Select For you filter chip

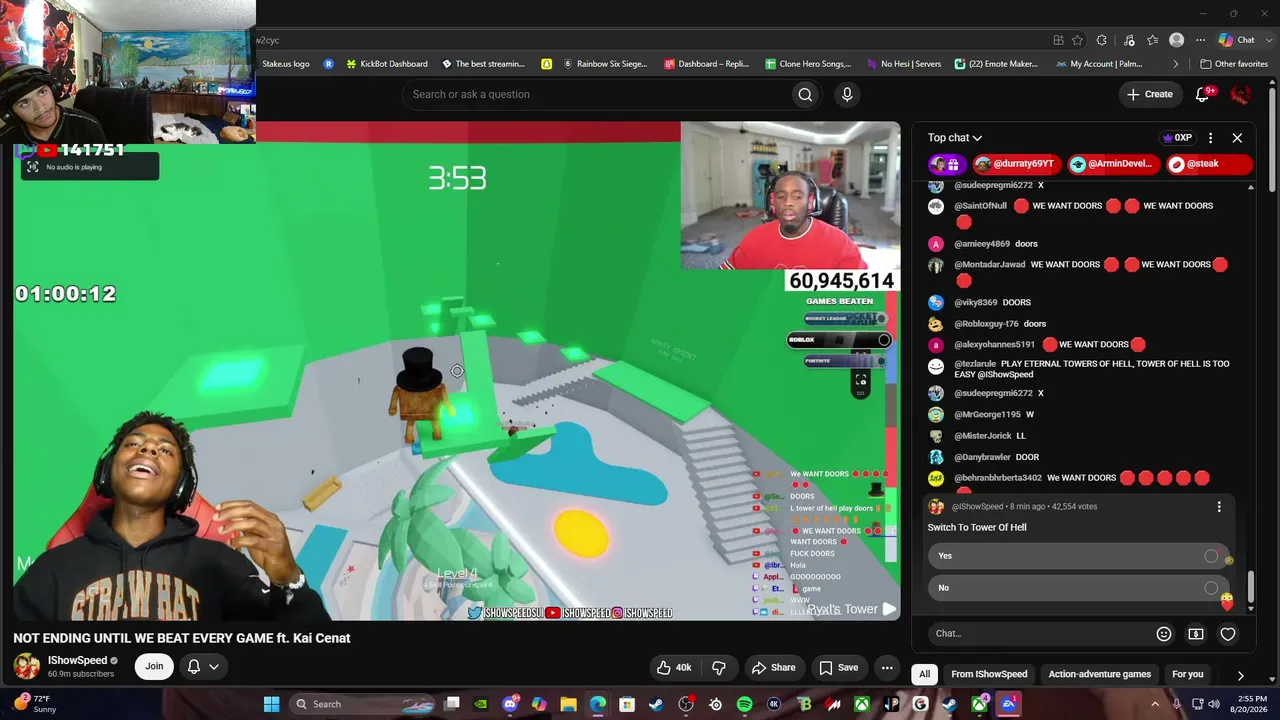[x=1188, y=674]
